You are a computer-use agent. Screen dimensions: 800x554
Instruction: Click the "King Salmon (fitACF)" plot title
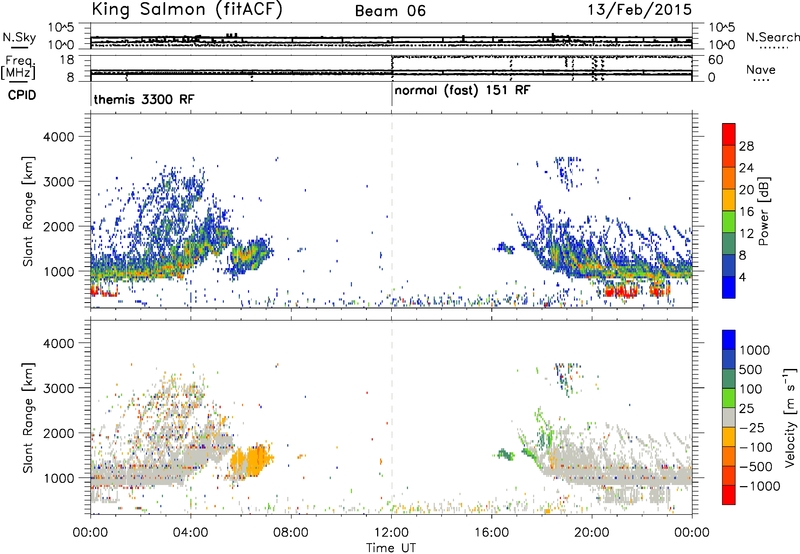pyautogui.click(x=187, y=9)
